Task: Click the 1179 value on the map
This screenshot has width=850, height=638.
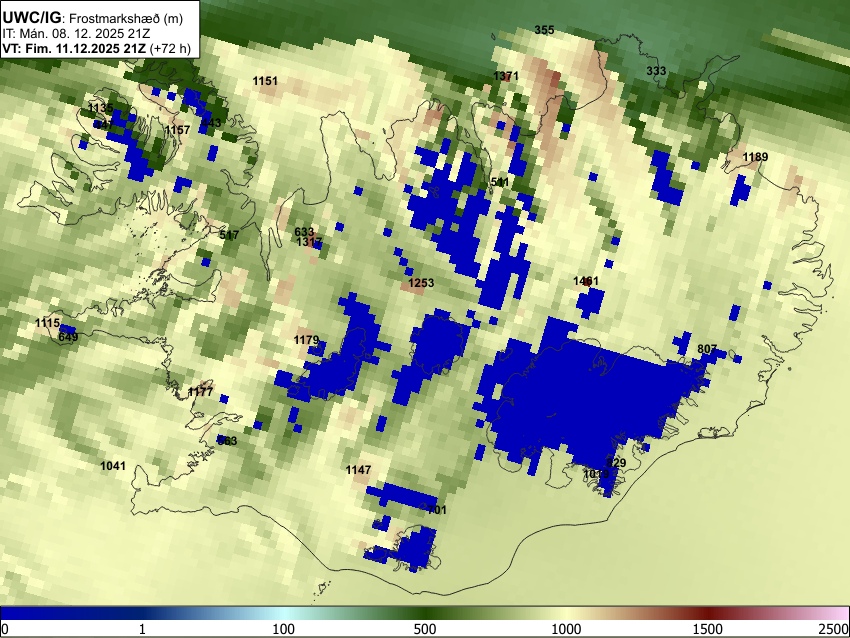Action: [306, 340]
